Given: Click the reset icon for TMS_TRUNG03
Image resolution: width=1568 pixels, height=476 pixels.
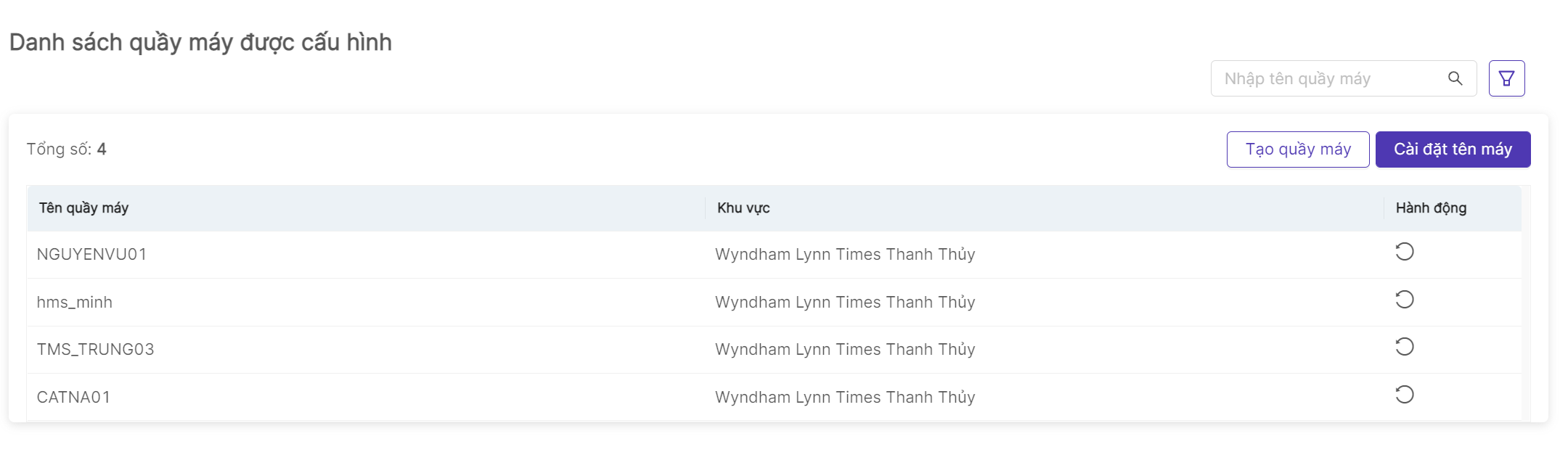Looking at the screenshot, I should pyautogui.click(x=1404, y=347).
